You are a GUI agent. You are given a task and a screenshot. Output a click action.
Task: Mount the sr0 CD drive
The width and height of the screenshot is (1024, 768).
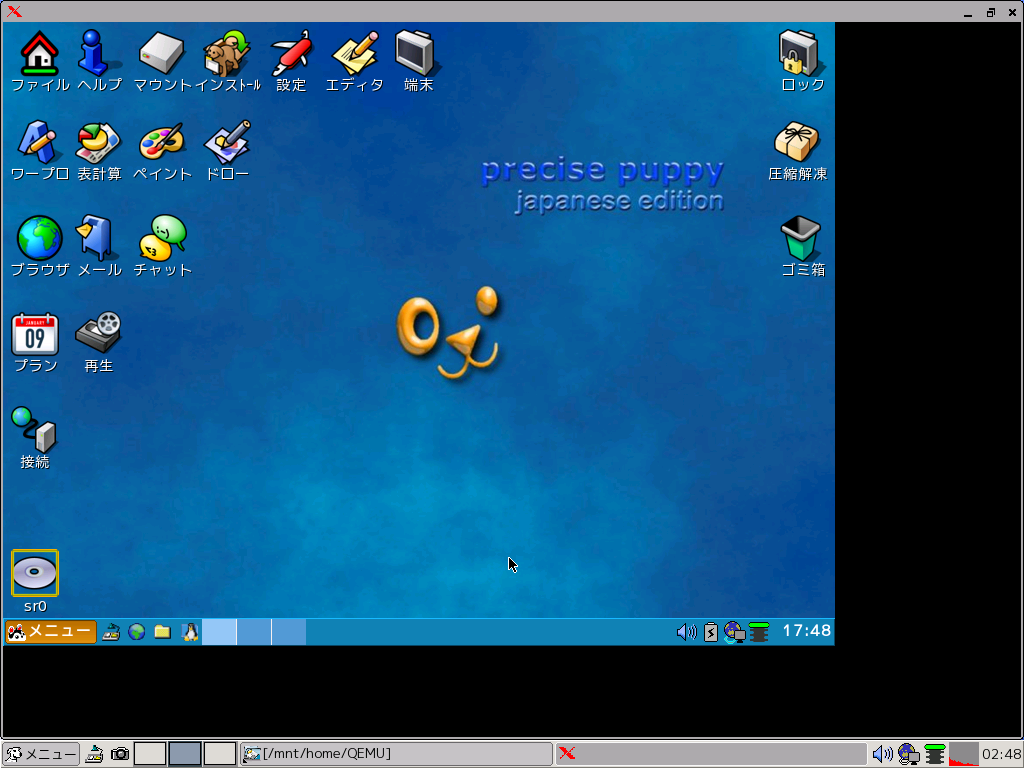click(x=35, y=573)
